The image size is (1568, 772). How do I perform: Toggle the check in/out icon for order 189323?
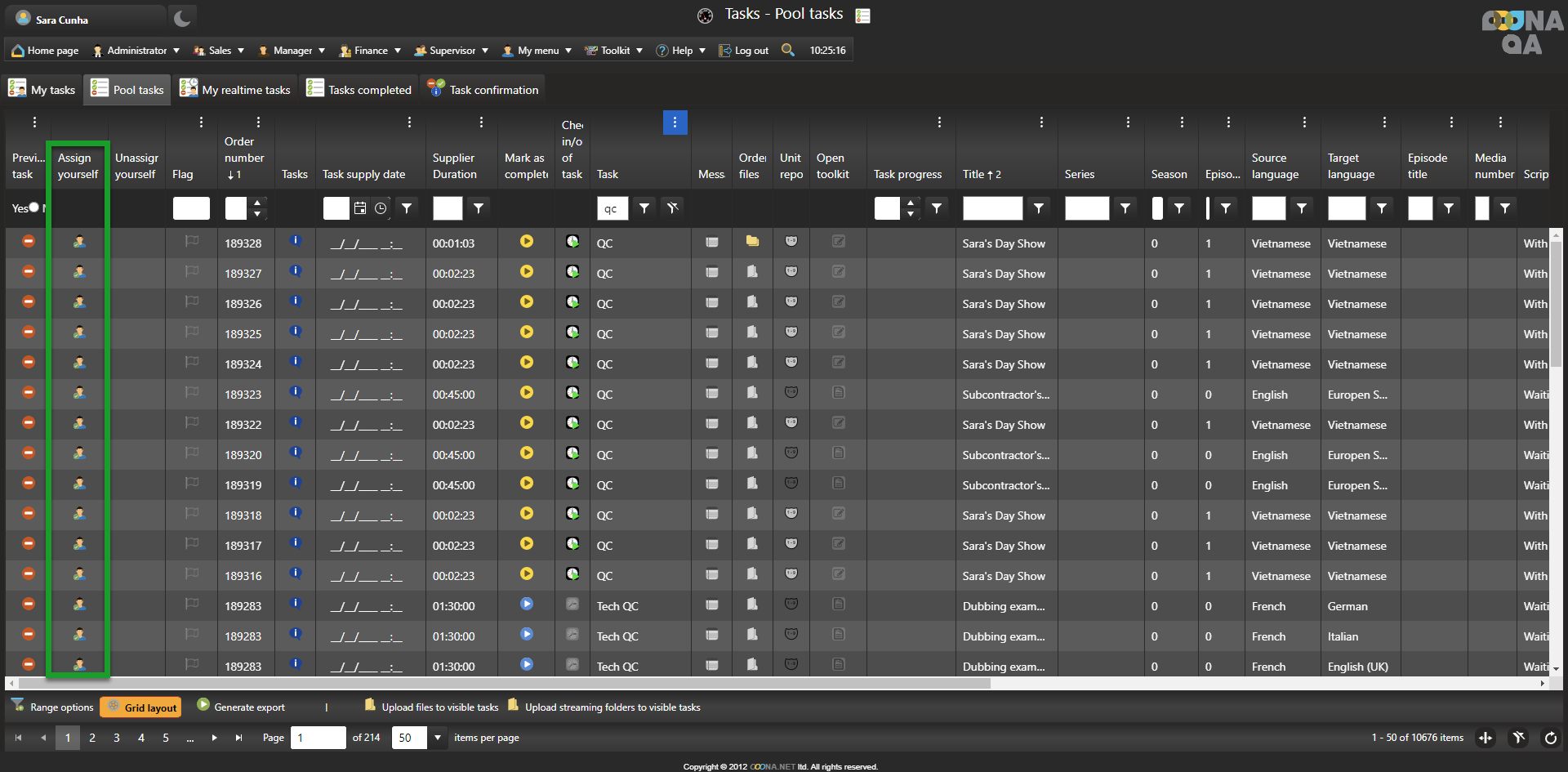click(572, 393)
